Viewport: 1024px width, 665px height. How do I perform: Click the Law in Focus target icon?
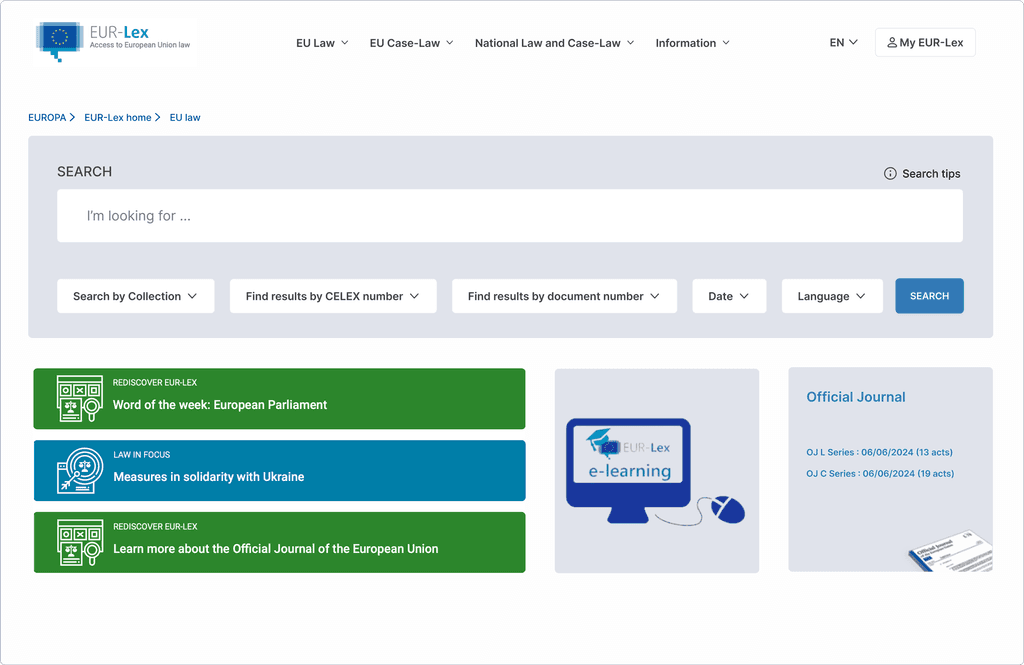(80, 470)
